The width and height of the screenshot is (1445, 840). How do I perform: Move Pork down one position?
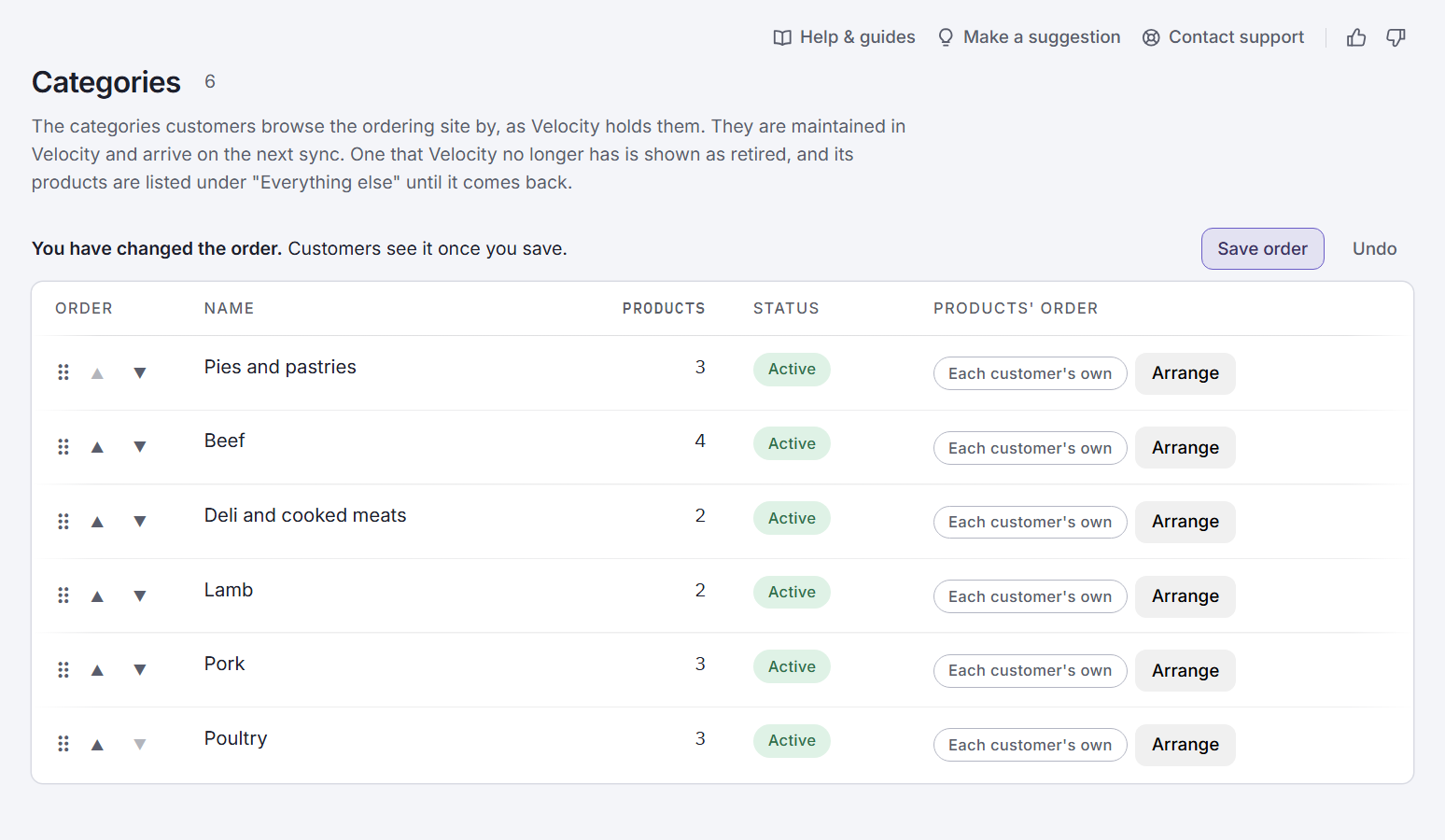tap(140, 670)
